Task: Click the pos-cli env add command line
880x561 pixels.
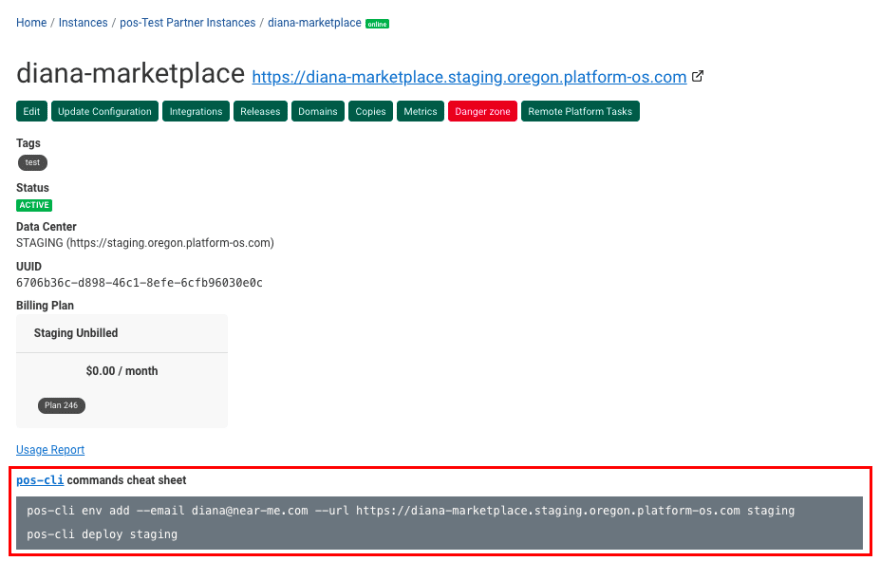Action: 411,511
